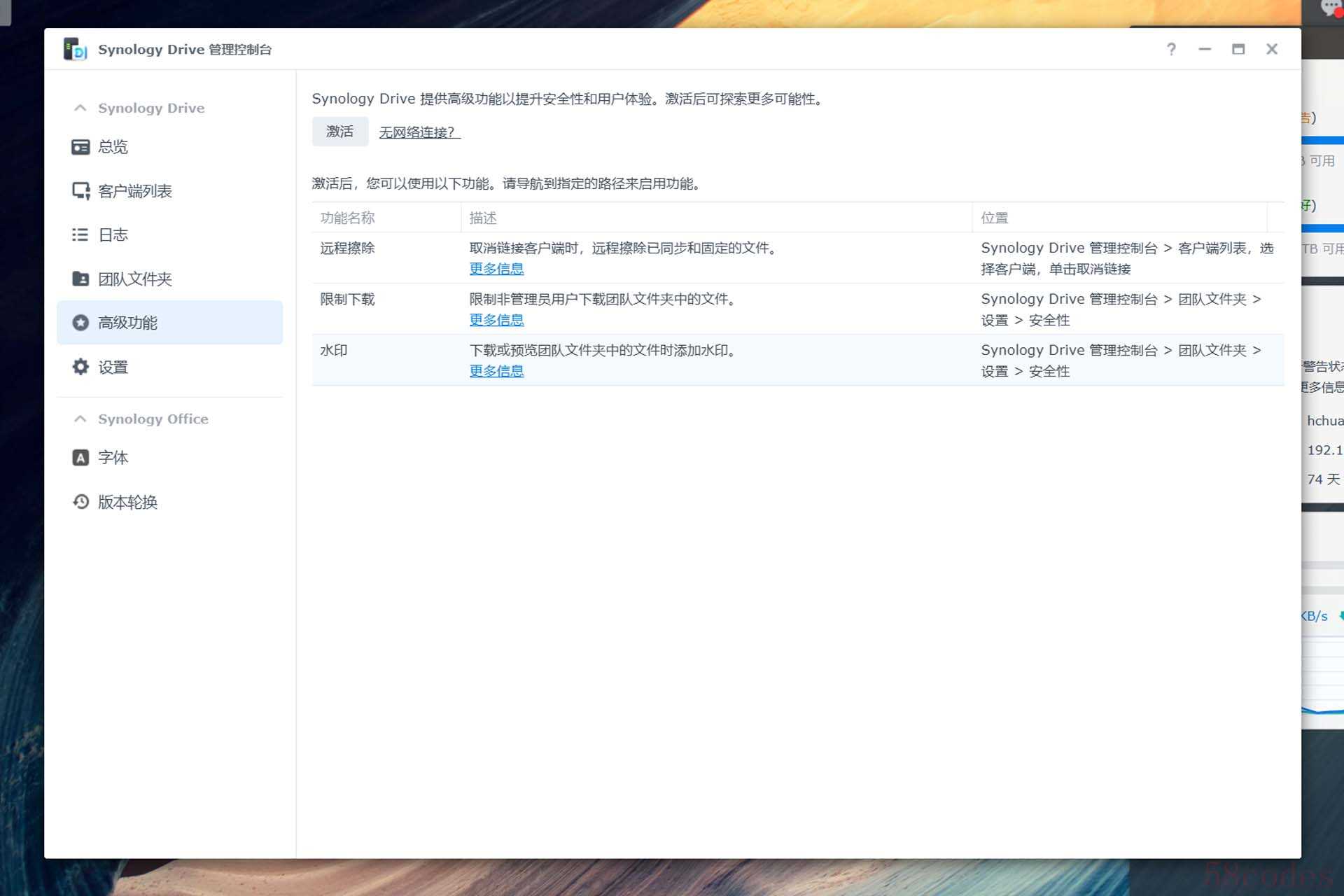1344x896 pixels.
Task: Go to 客户端列表 in sidebar
Action: coord(170,191)
